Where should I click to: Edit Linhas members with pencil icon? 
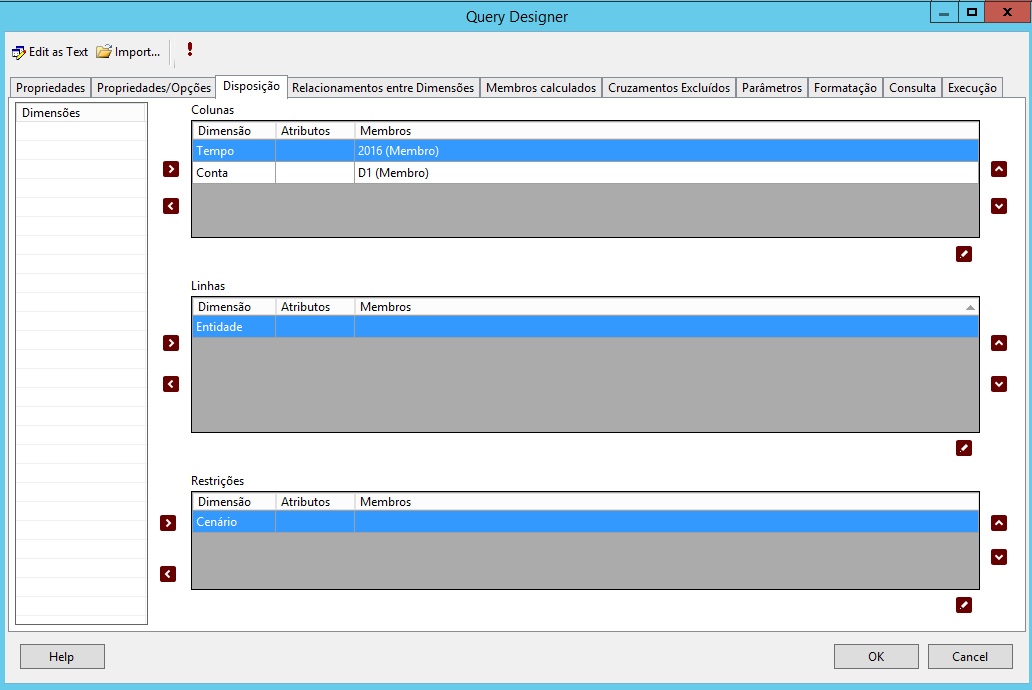964,448
